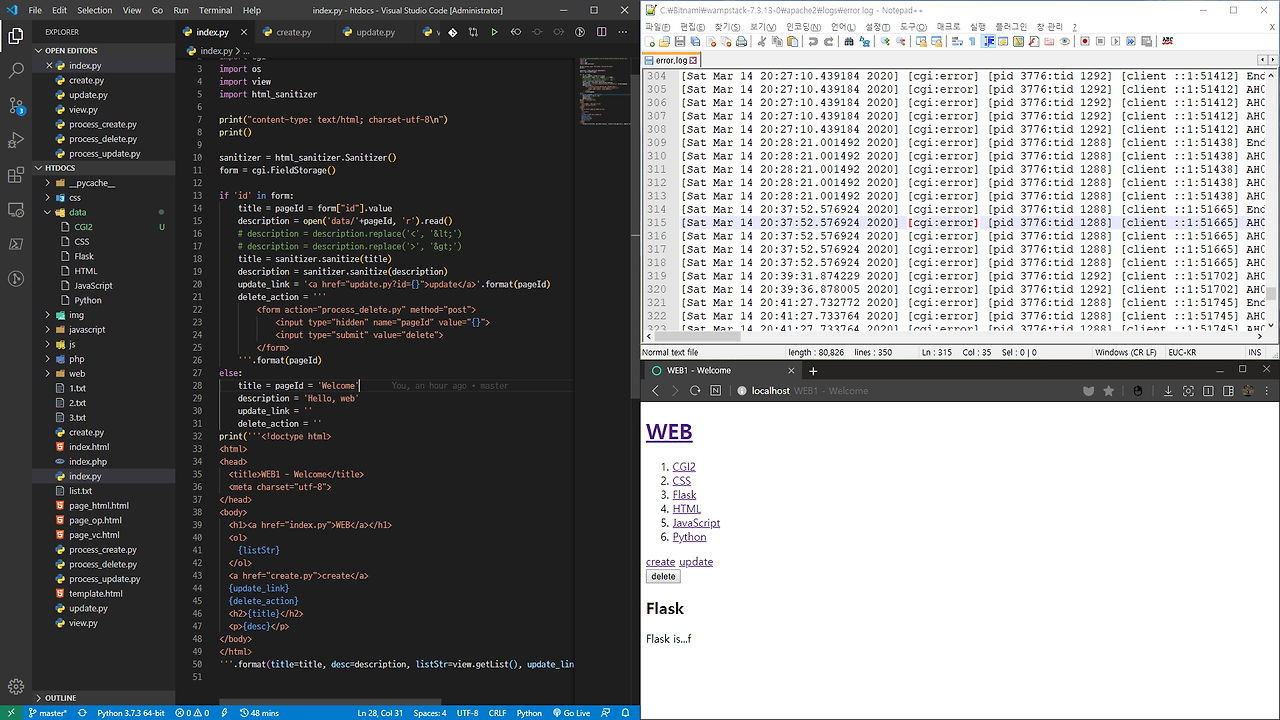The width and height of the screenshot is (1280, 720).
Task: Bookmark the page with the star icon
Action: click(x=1108, y=391)
